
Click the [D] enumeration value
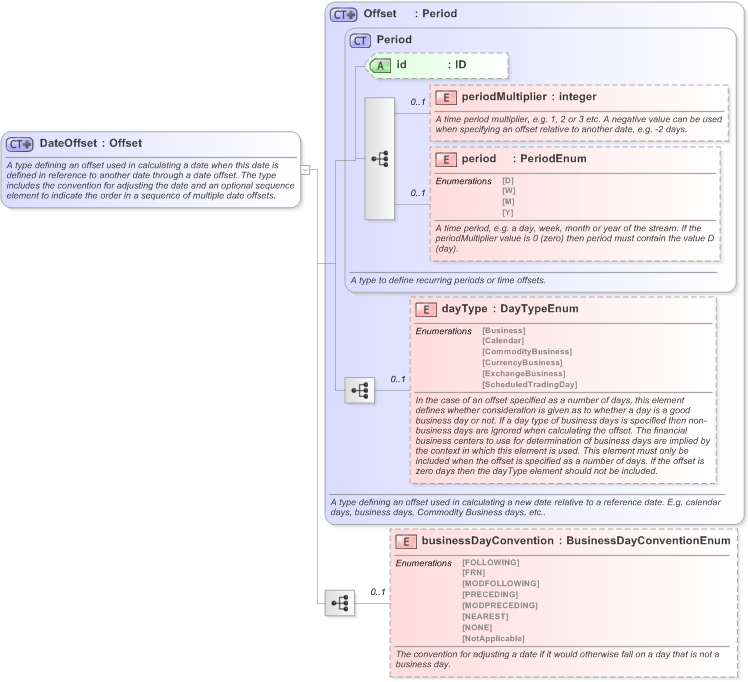tap(508, 180)
